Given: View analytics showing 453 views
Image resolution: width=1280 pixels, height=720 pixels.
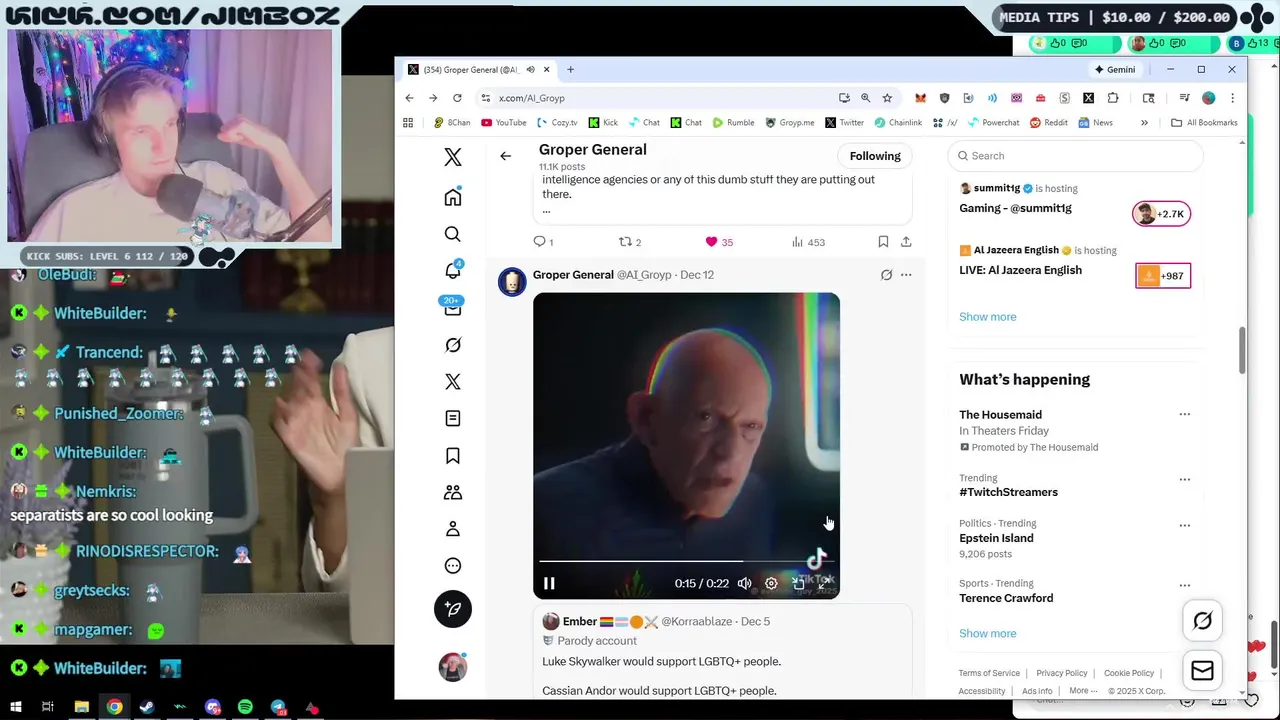Looking at the screenshot, I should (x=808, y=242).
